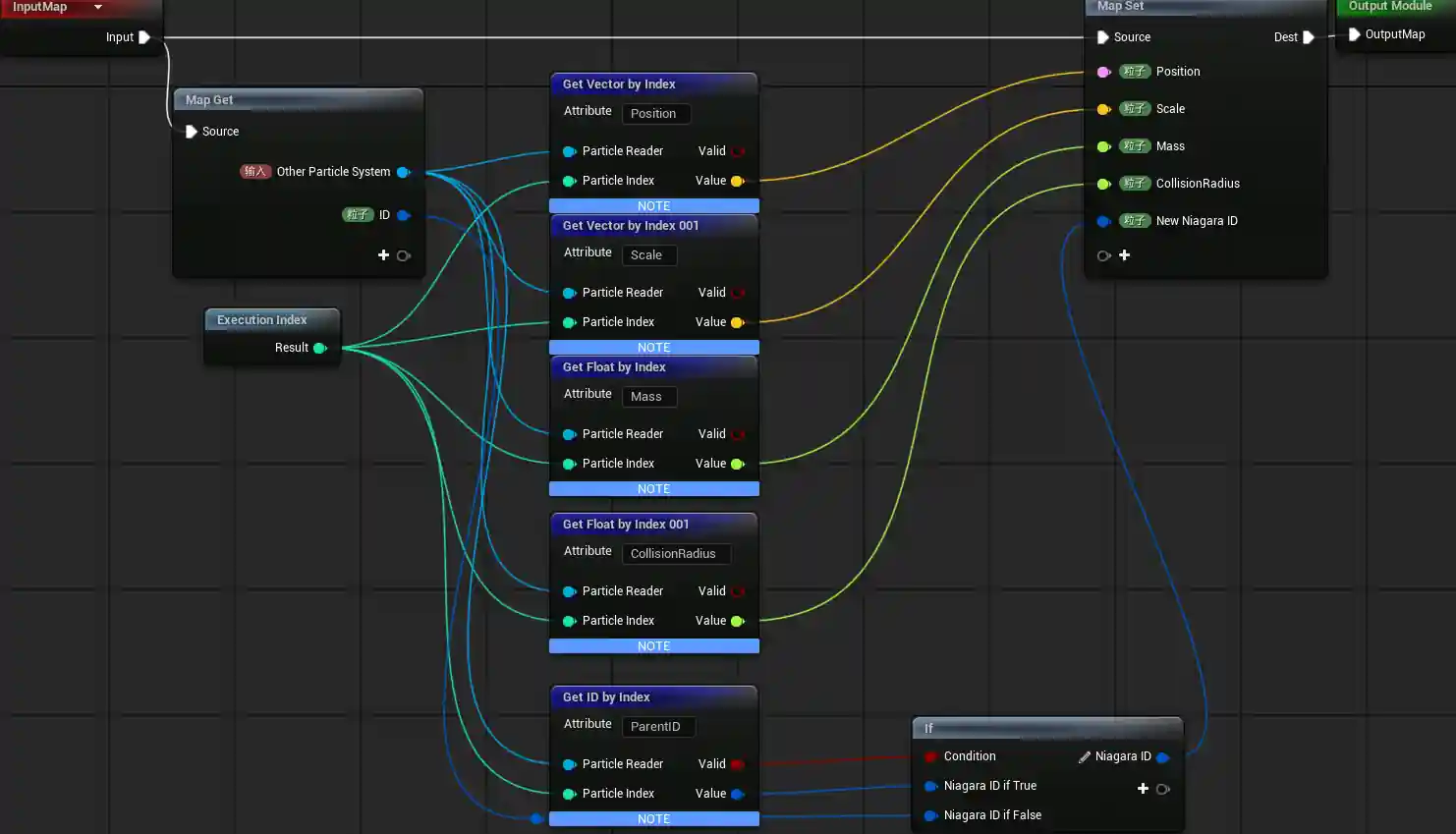Expand the NOTE bar under Get Float by Index 001
This screenshot has width=1456, height=834.
pos(653,646)
